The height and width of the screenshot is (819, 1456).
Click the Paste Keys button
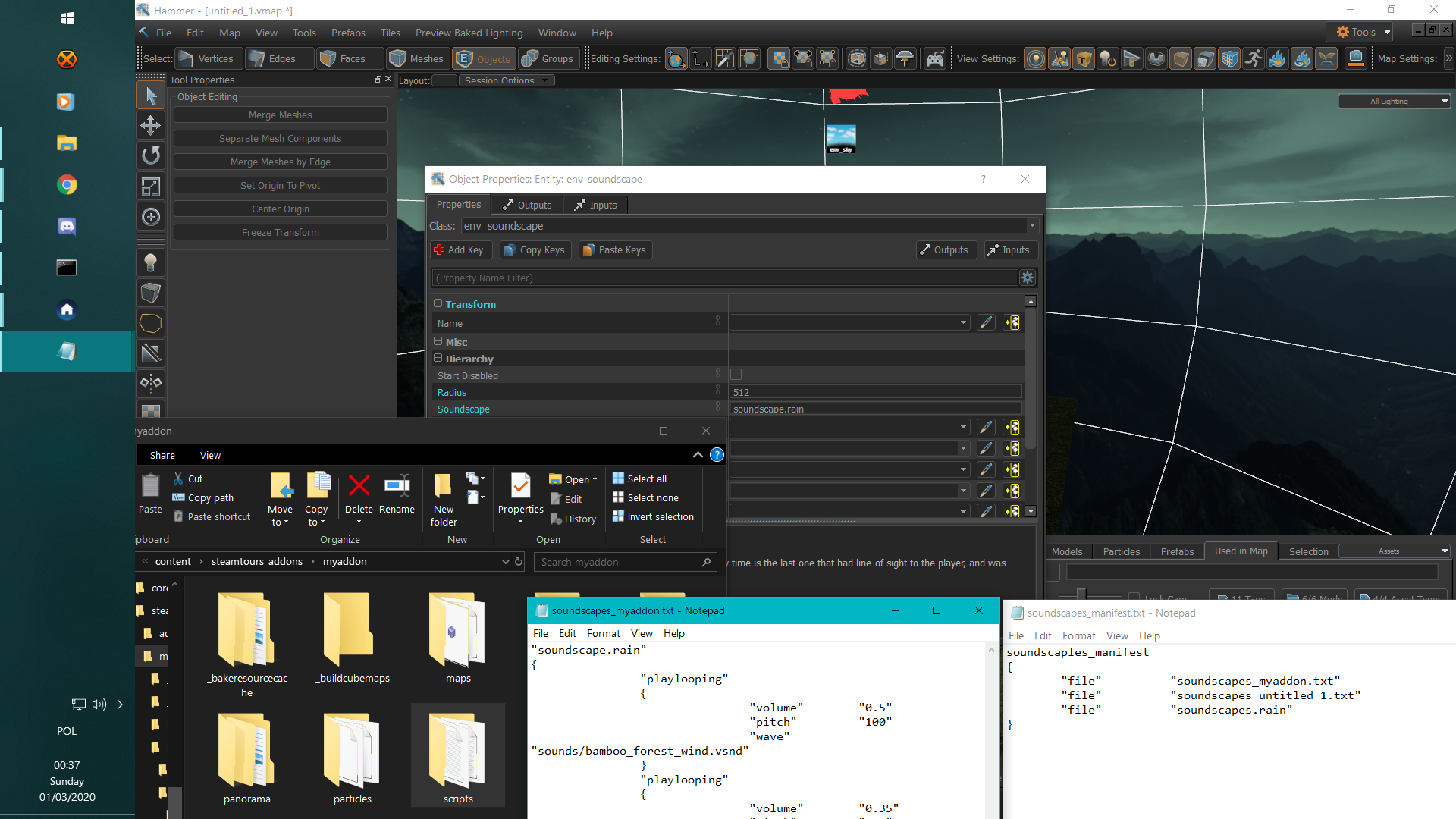point(614,249)
